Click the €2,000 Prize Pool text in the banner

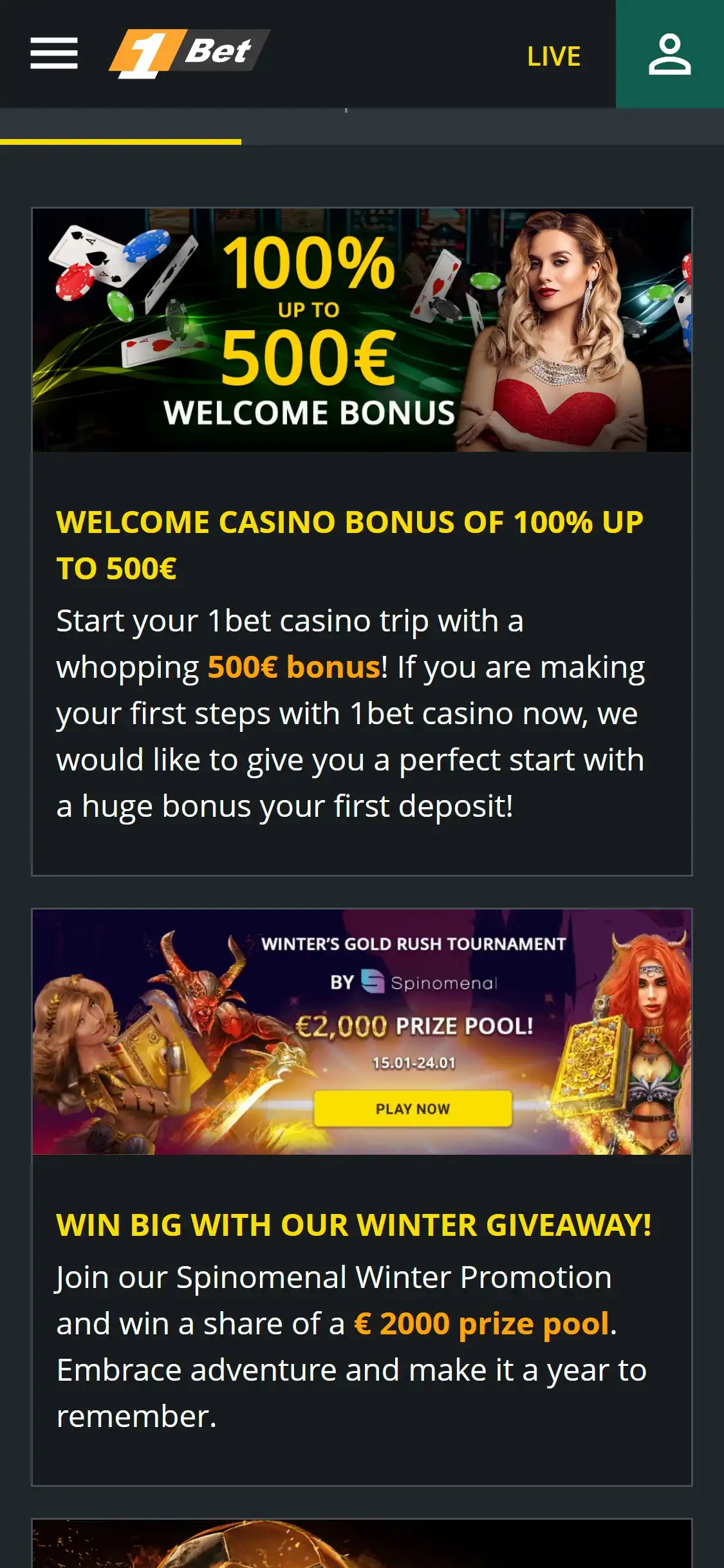tap(414, 1025)
